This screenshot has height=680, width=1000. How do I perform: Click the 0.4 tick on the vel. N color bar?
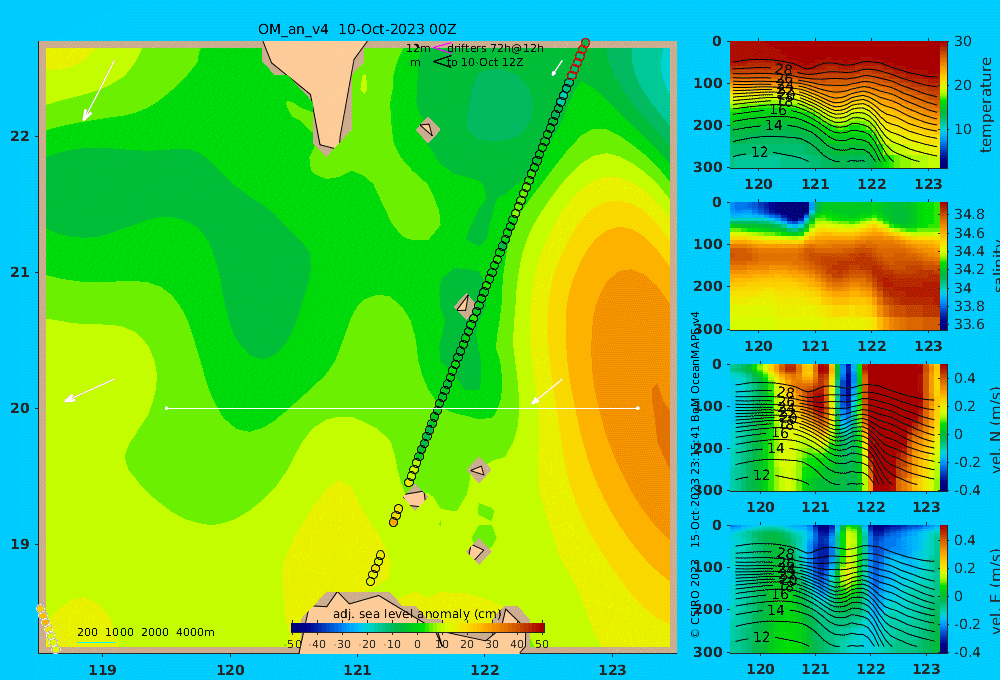965,378
